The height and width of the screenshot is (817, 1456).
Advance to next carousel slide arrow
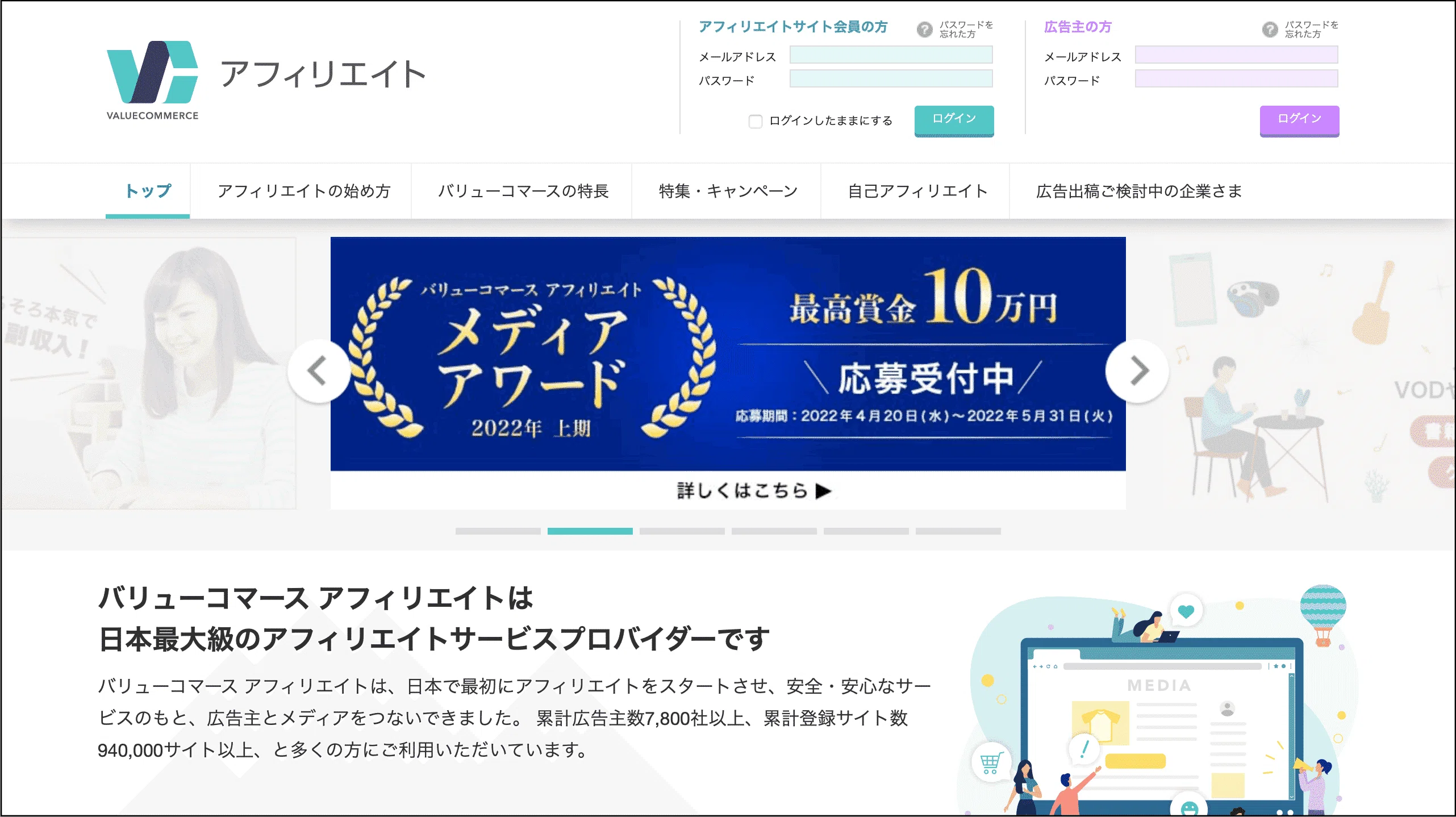point(1137,371)
